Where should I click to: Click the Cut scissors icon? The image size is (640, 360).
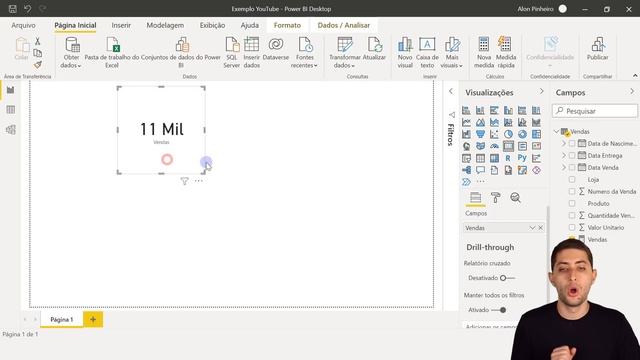pos(38,41)
